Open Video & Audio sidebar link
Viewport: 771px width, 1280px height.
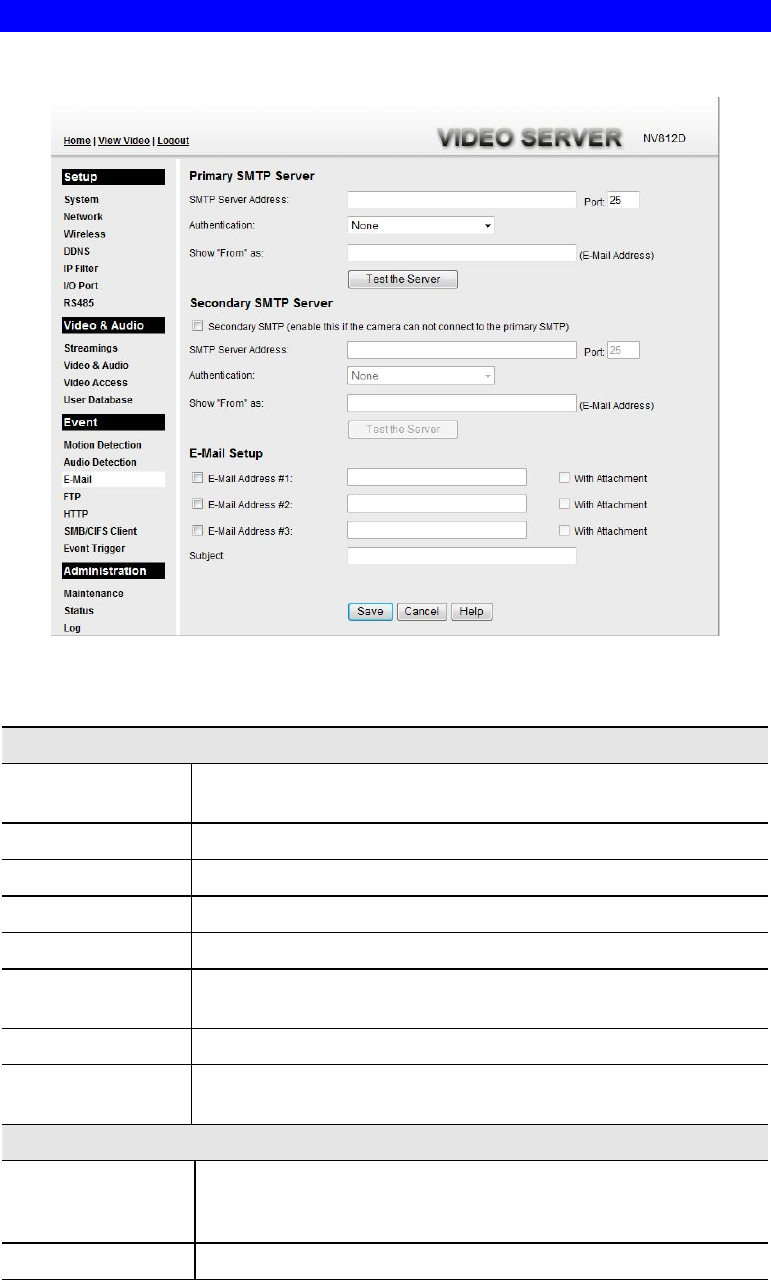coord(96,365)
